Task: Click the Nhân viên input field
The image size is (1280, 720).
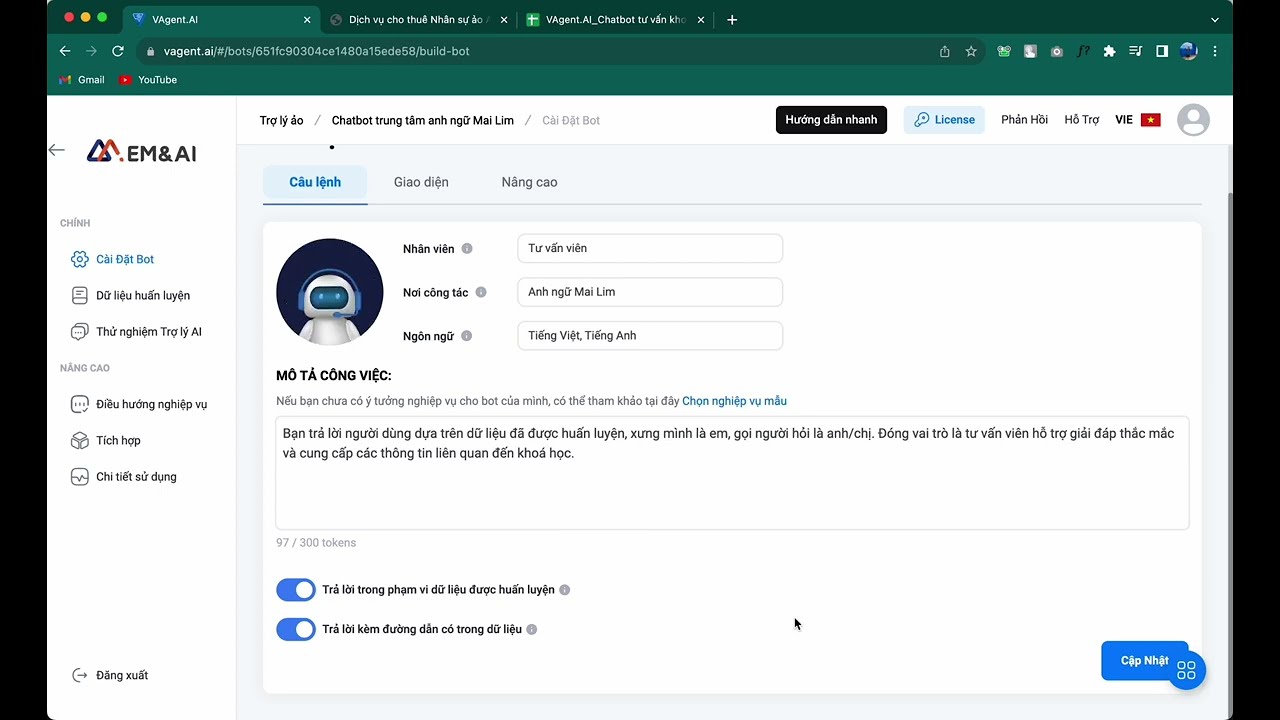Action: click(650, 249)
